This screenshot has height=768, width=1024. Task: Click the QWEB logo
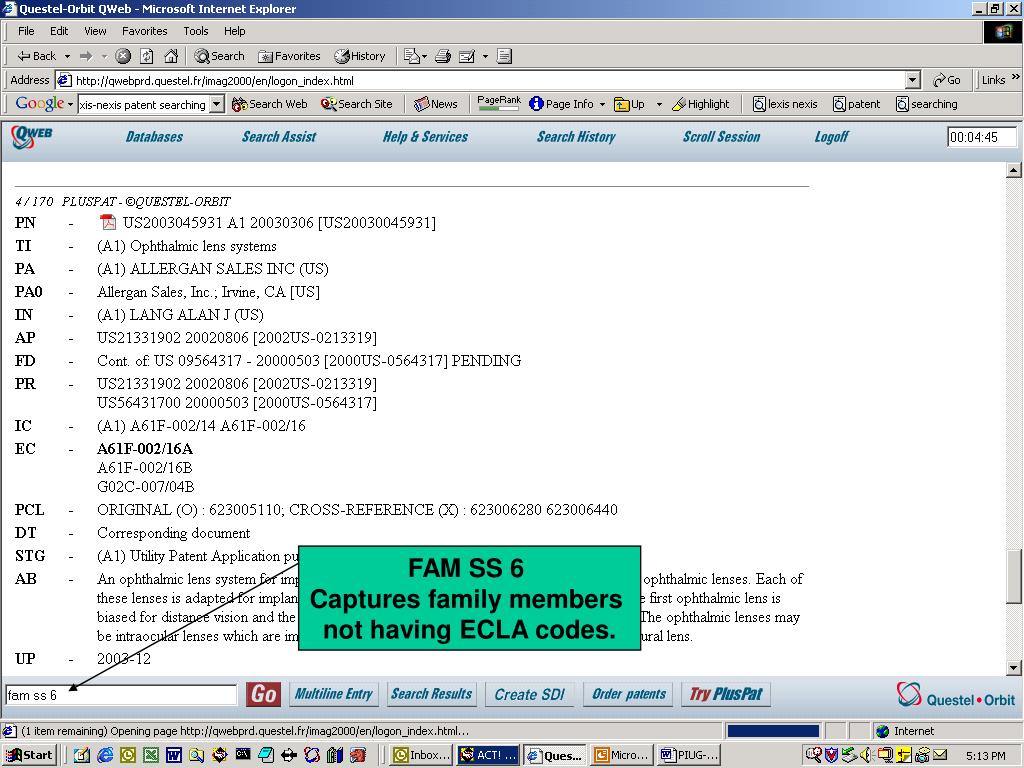click(x=31, y=136)
